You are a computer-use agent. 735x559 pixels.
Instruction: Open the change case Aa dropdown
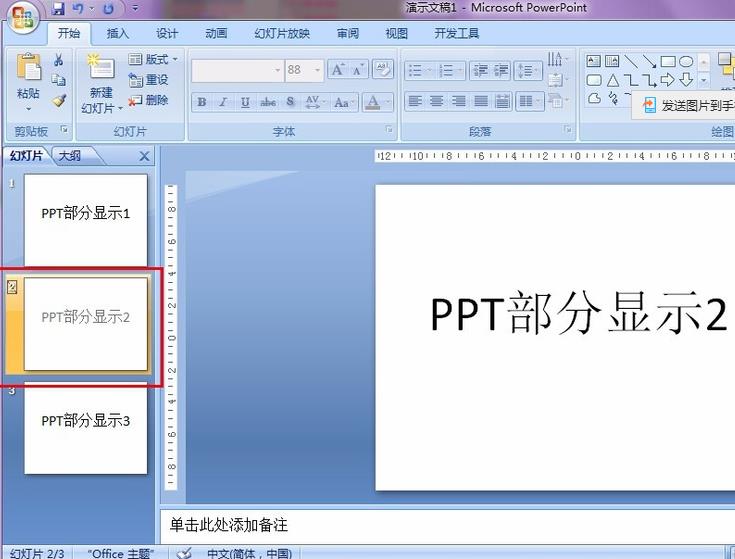pyautogui.click(x=344, y=102)
